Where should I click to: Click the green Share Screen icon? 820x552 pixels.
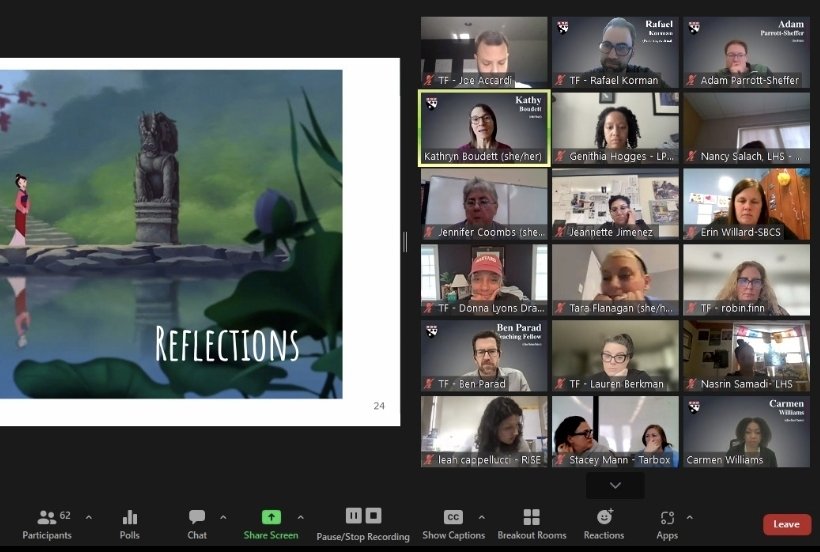[271, 517]
